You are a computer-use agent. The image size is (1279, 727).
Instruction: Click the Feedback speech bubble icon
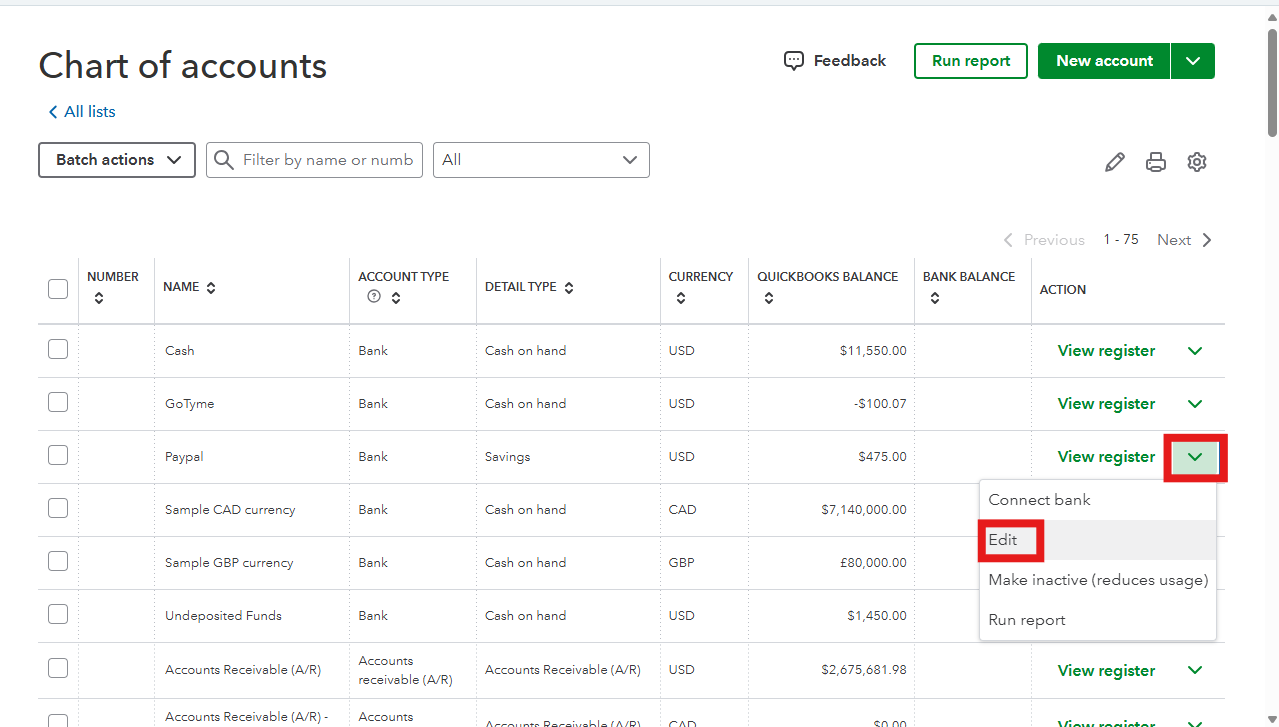[794, 61]
